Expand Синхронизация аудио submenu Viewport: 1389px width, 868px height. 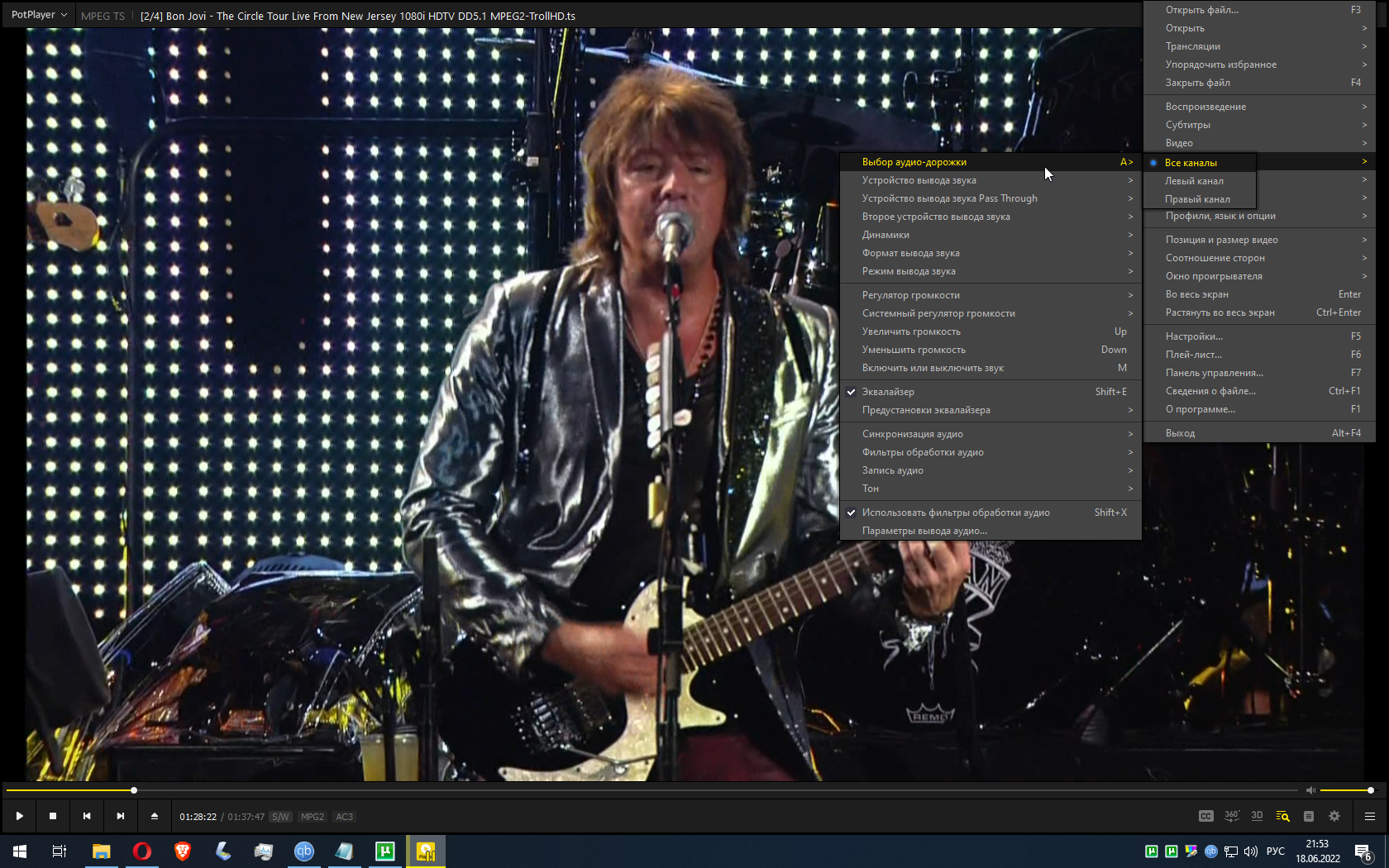tap(990, 434)
